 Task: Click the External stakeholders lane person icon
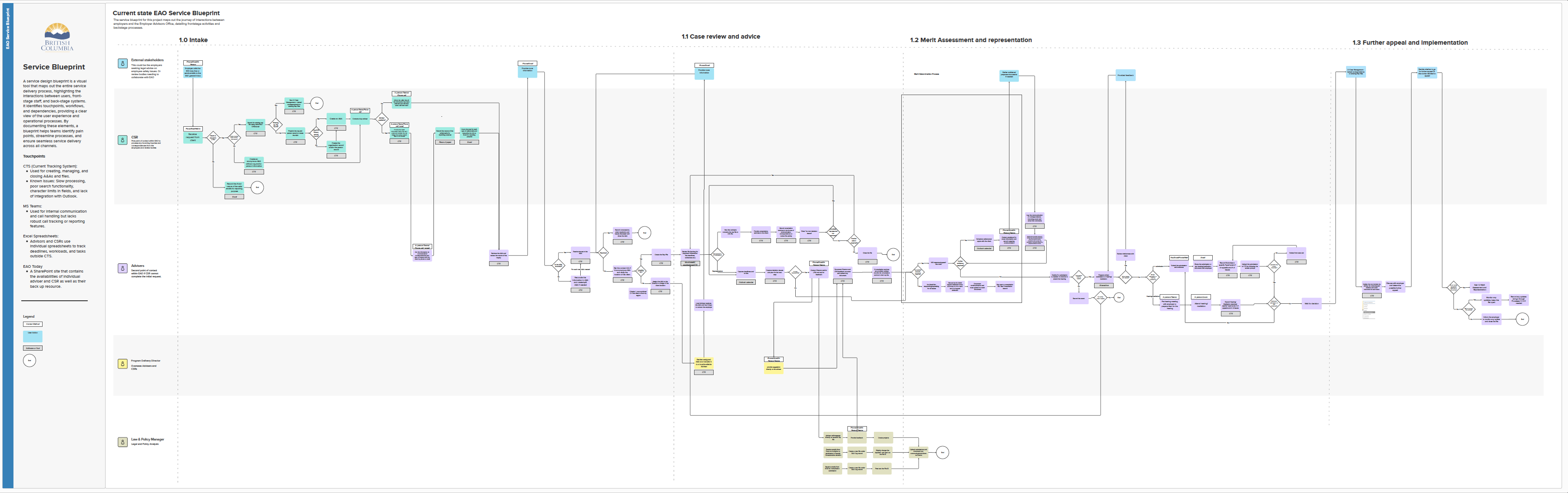(122, 63)
